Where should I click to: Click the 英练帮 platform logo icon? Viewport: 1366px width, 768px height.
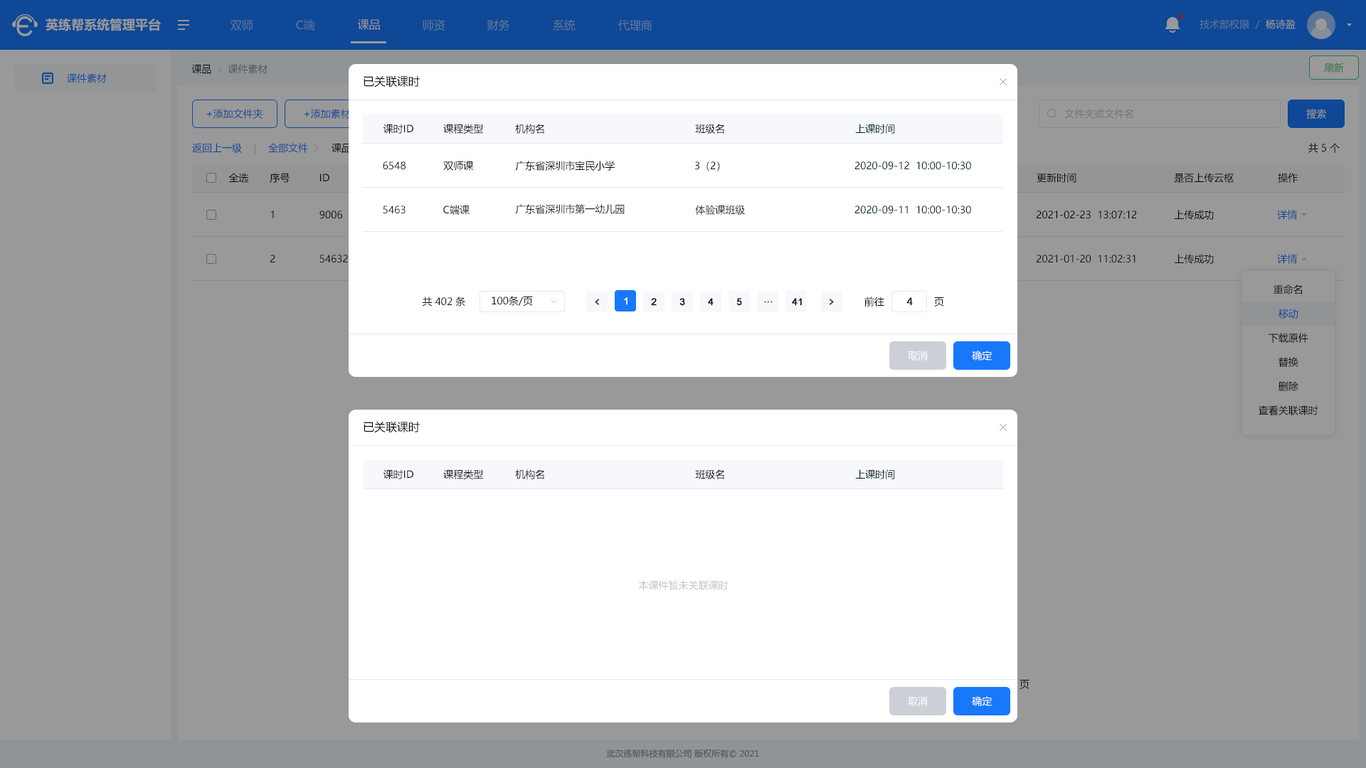(24, 25)
